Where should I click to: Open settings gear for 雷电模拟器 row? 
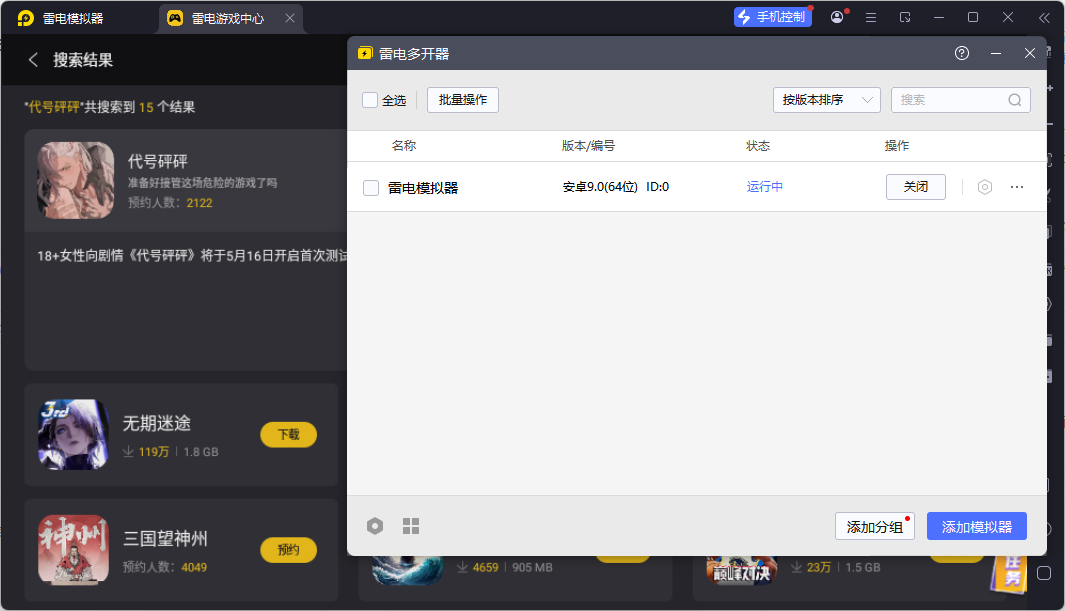(985, 187)
